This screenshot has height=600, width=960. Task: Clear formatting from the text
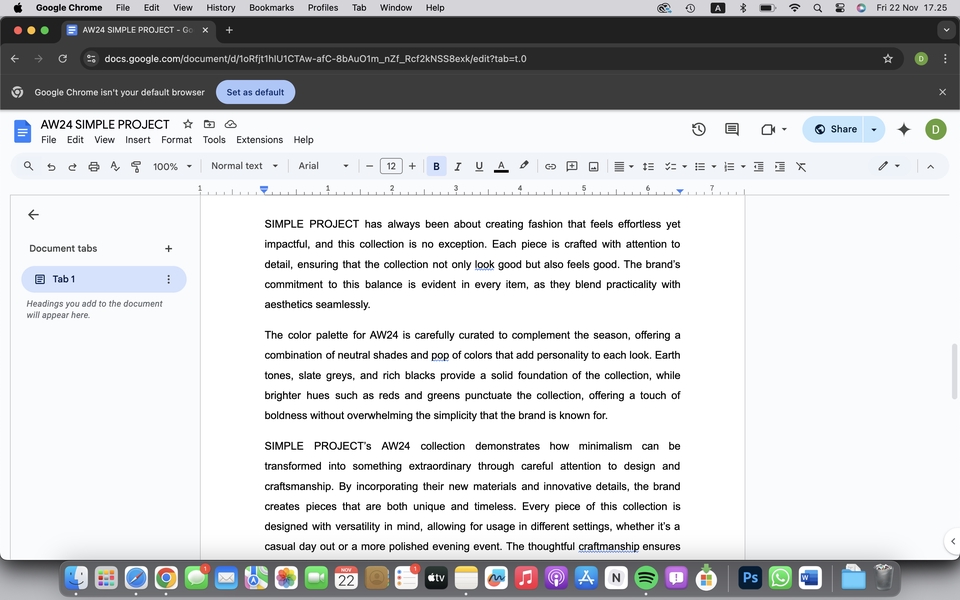[800, 166]
